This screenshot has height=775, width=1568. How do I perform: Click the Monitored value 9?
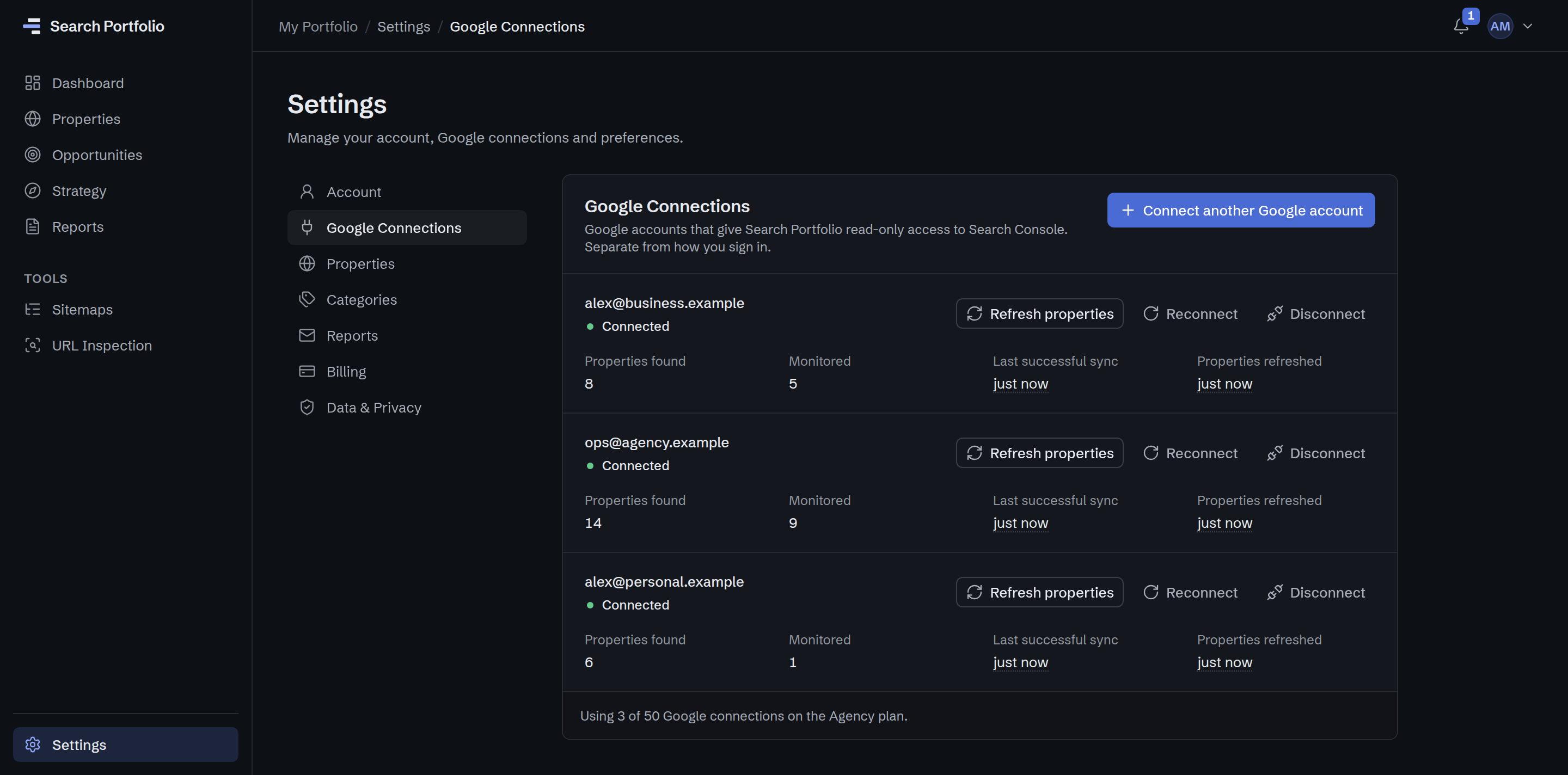[793, 522]
